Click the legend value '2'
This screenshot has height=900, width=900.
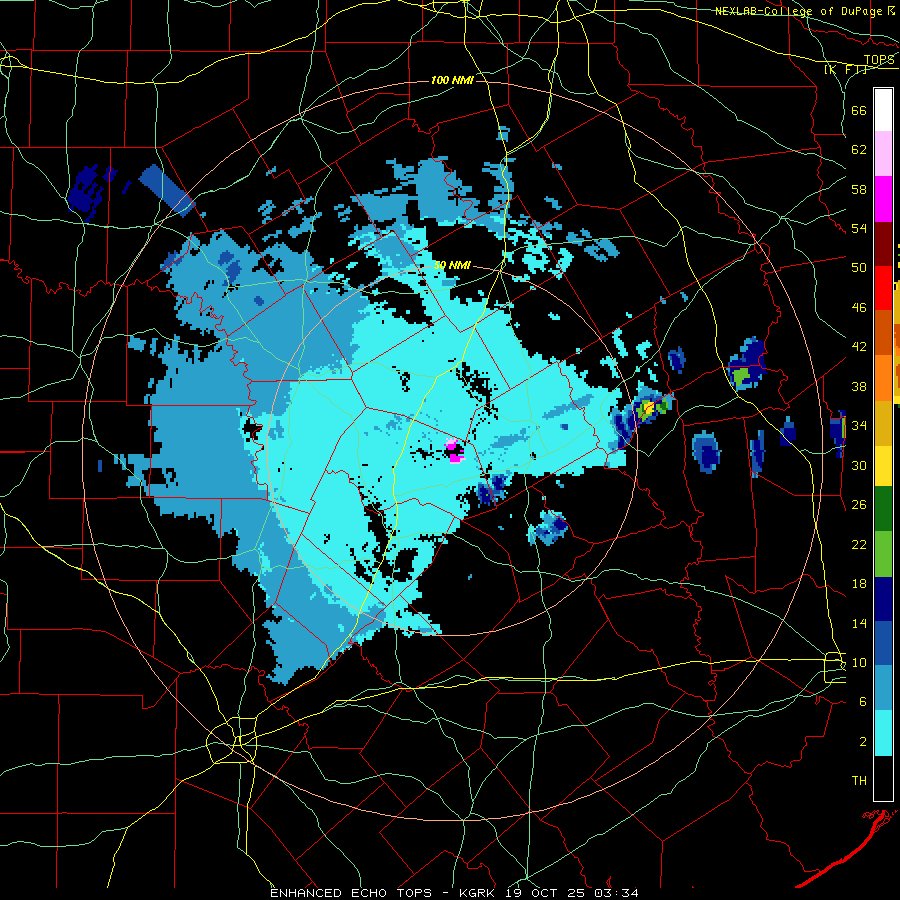[x=863, y=742]
